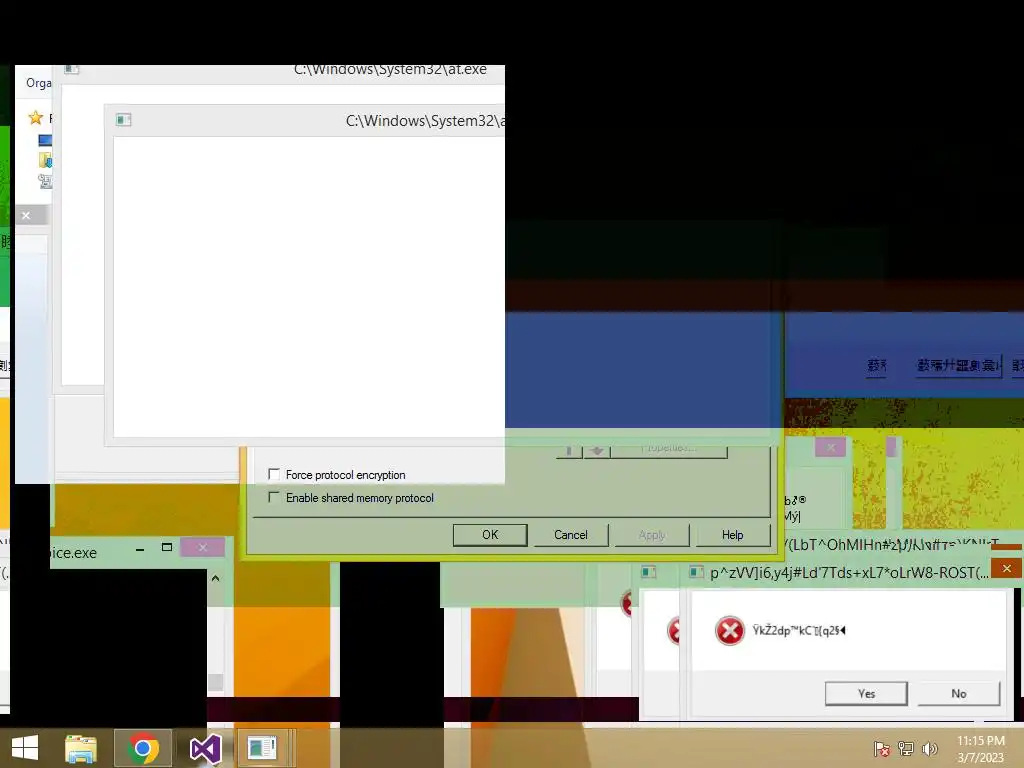The width and height of the screenshot is (1024, 768).
Task: Enable shared memory protocol checkbox
Action: coord(274,497)
